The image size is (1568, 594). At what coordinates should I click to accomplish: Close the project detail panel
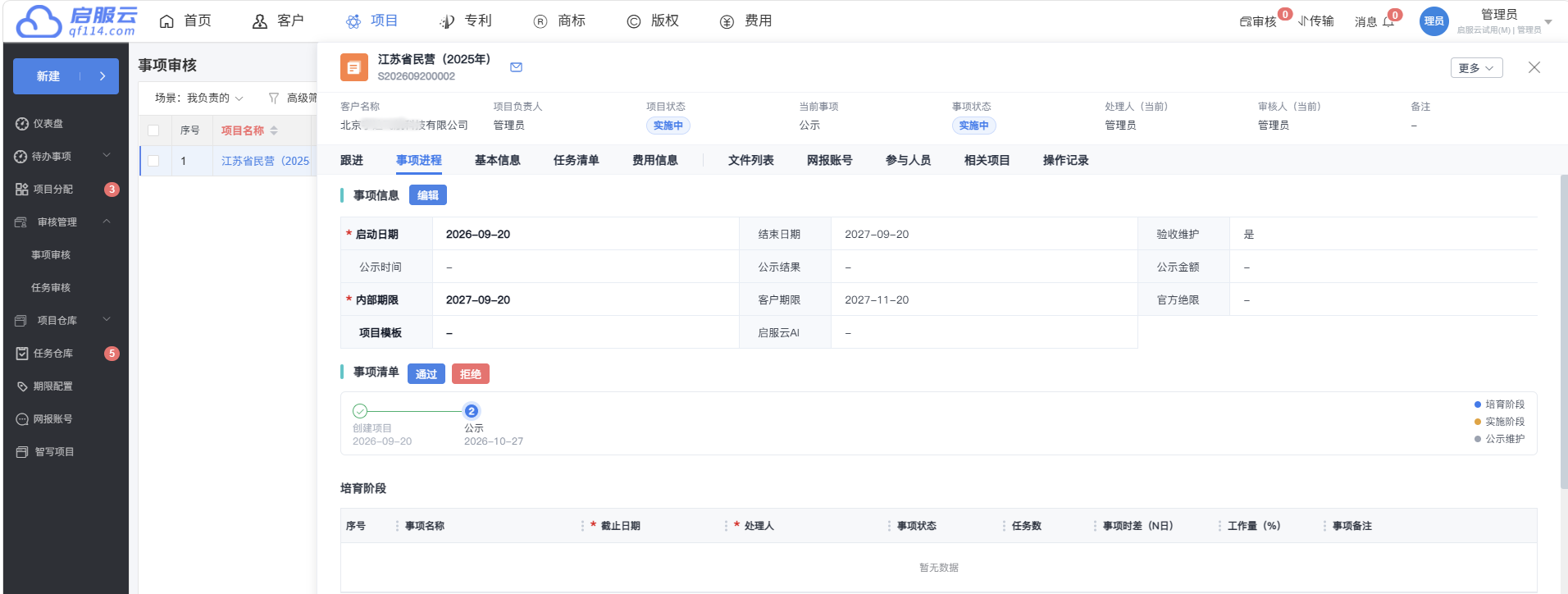[1534, 67]
